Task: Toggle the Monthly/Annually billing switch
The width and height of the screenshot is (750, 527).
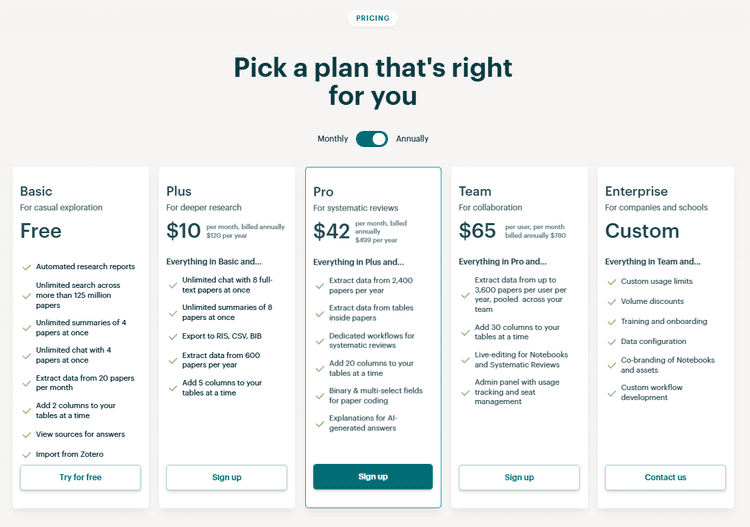Action: [372, 139]
